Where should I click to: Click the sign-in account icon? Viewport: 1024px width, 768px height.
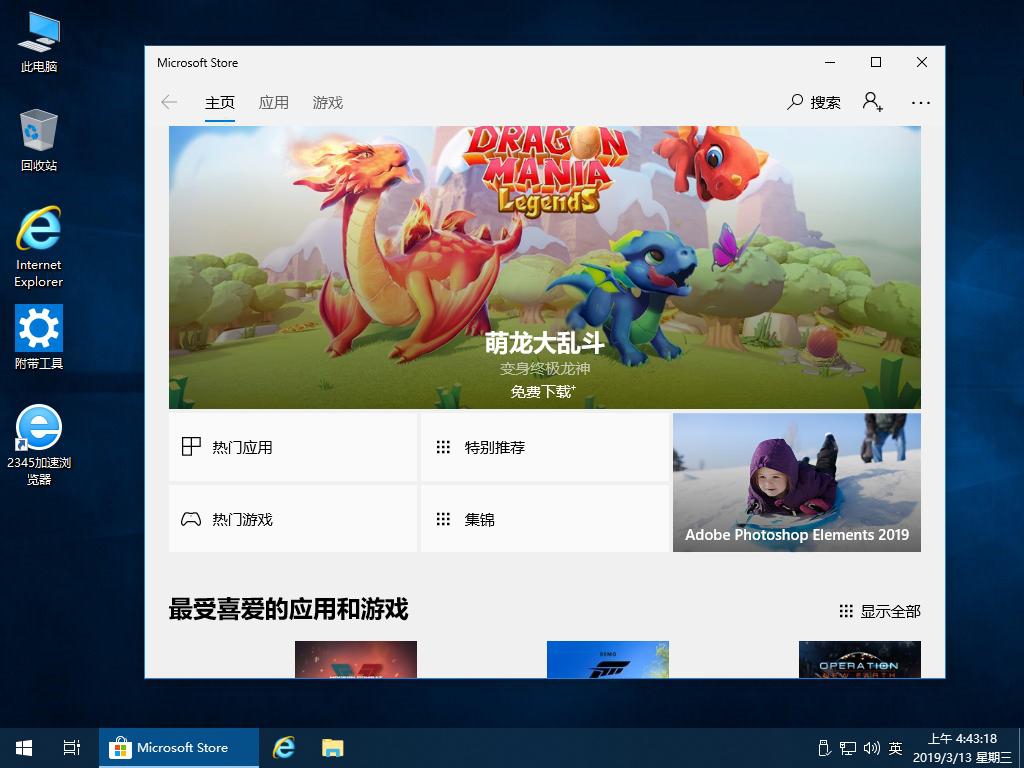coord(872,102)
